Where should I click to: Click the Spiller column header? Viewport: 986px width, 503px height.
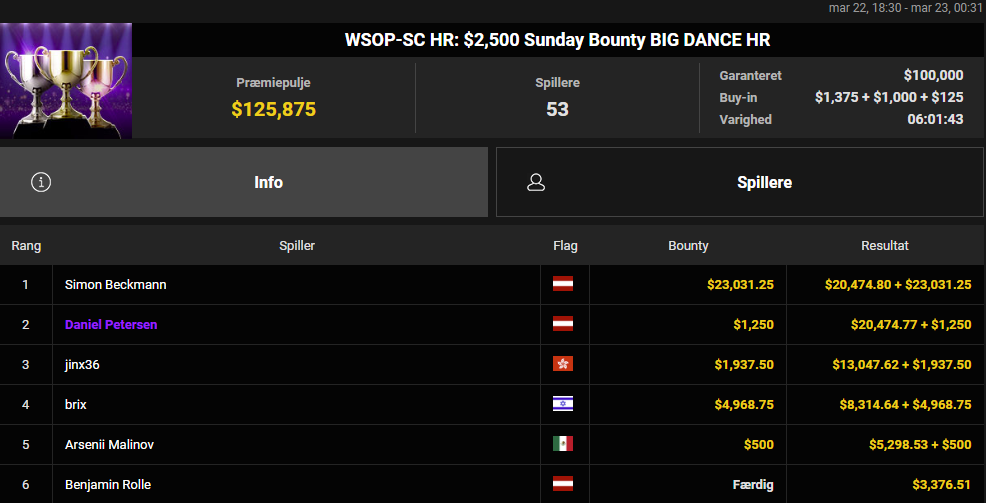(x=297, y=245)
